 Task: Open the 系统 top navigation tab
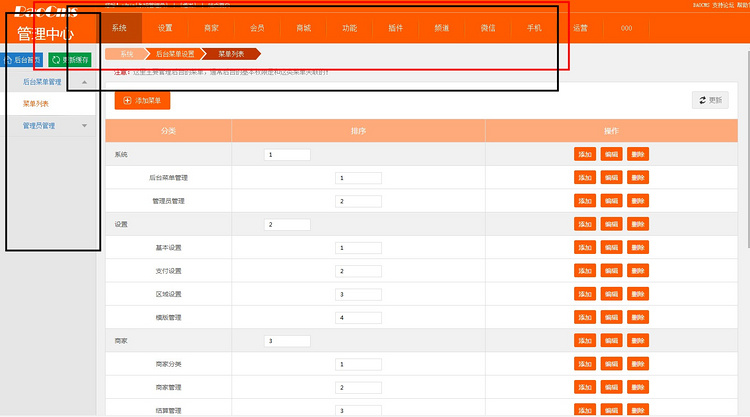coord(119,28)
